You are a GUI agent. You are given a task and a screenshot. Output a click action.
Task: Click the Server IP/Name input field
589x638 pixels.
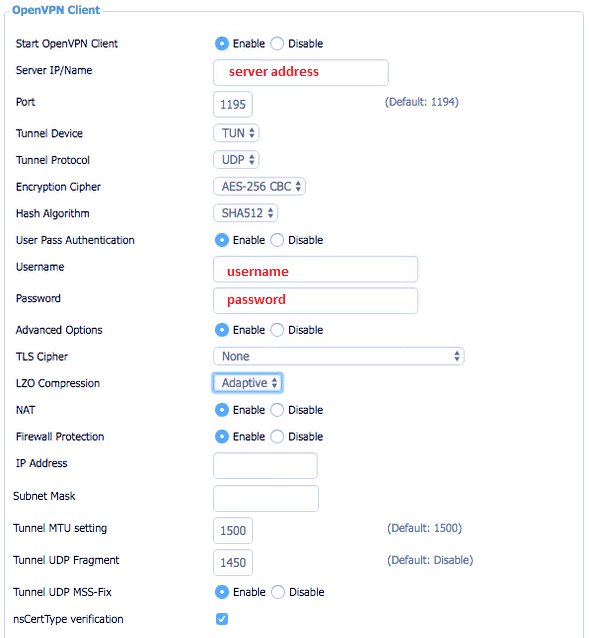point(301,72)
